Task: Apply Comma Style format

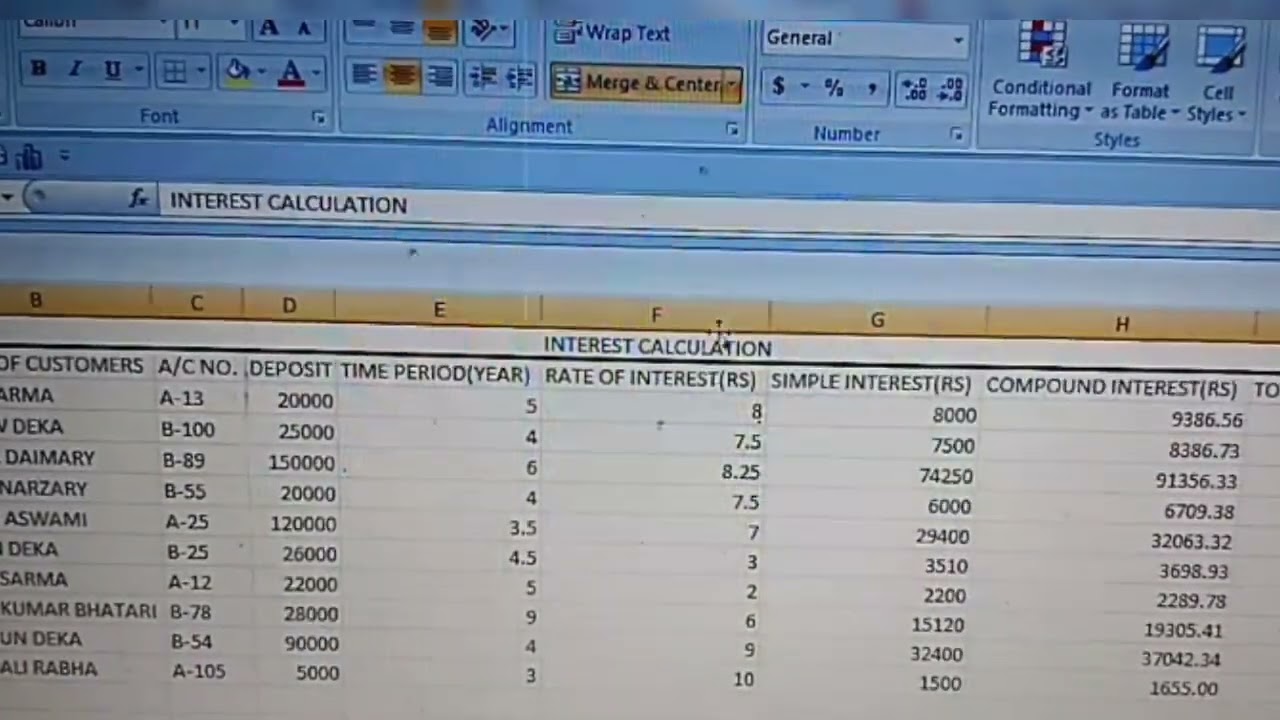Action: [x=872, y=89]
